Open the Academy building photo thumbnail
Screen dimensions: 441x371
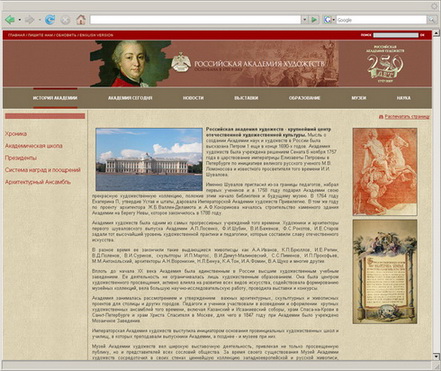[x=149, y=159]
